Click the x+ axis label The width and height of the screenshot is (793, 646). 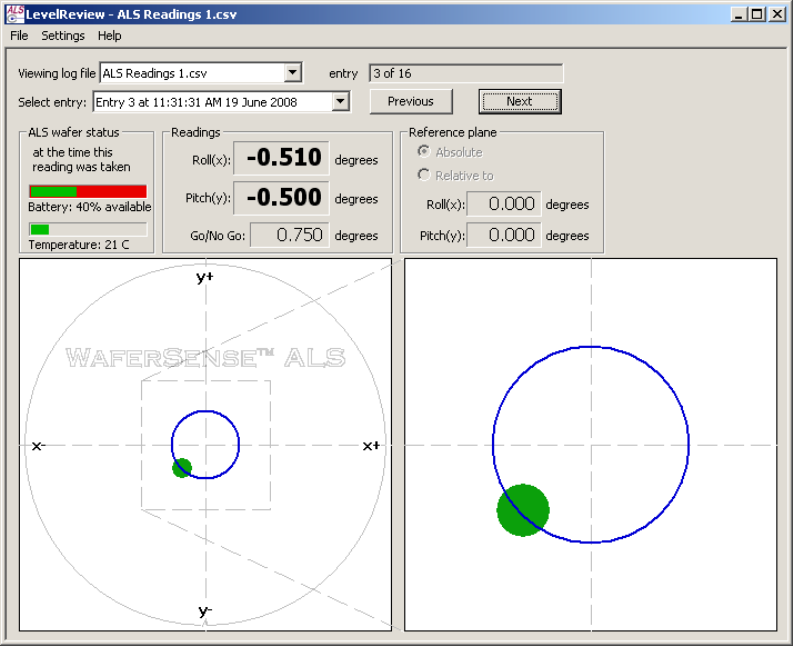[371, 446]
